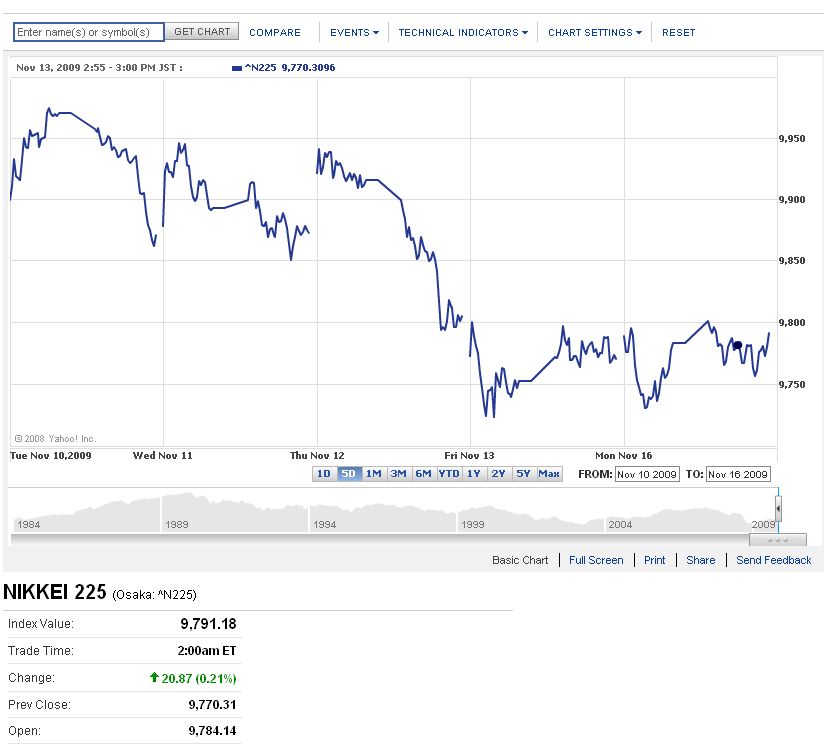Click the 9,950 y-axis label
This screenshot has height=745, width=824.
(x=792, y=139)
